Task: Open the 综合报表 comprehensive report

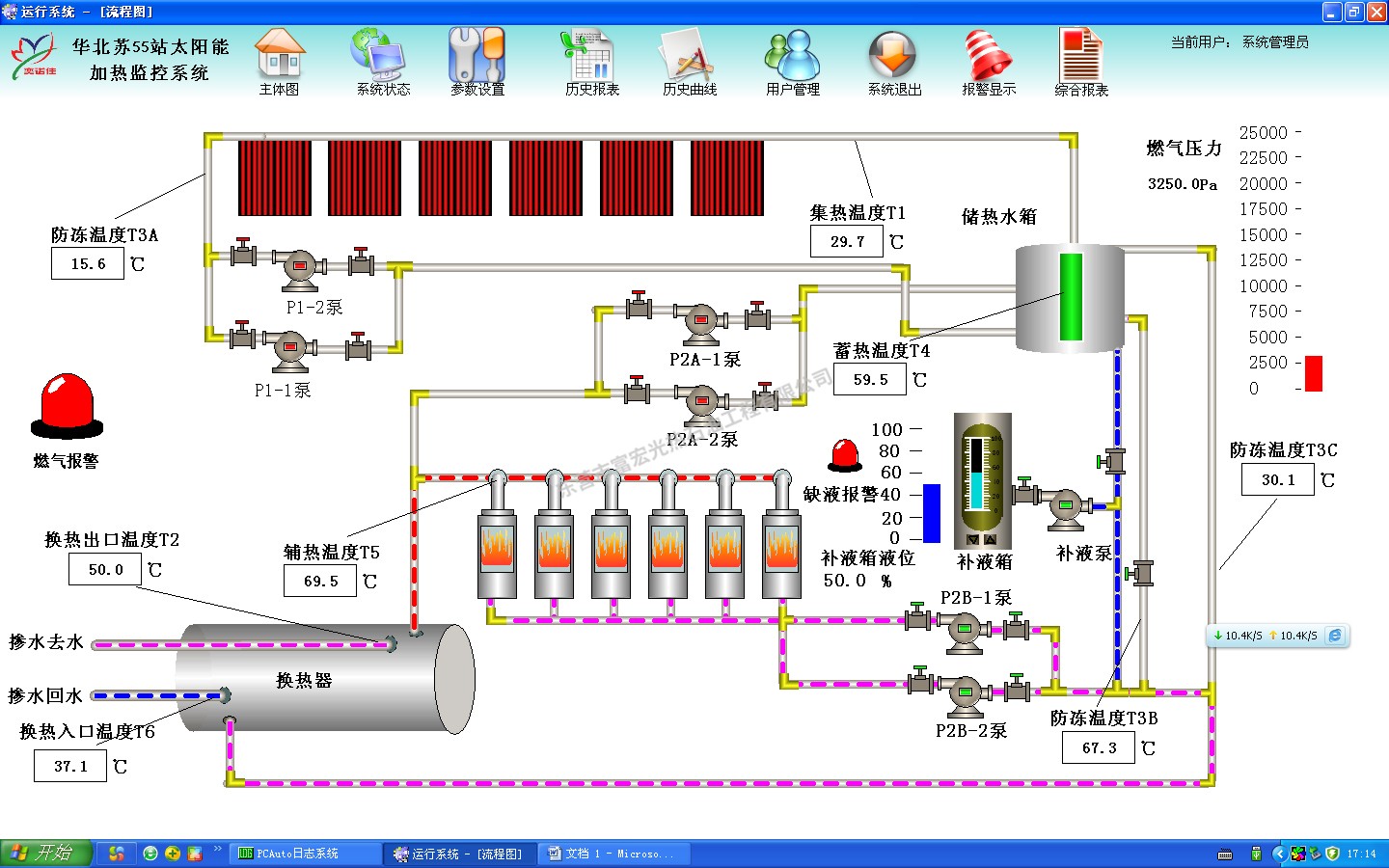Action: 1080,58
